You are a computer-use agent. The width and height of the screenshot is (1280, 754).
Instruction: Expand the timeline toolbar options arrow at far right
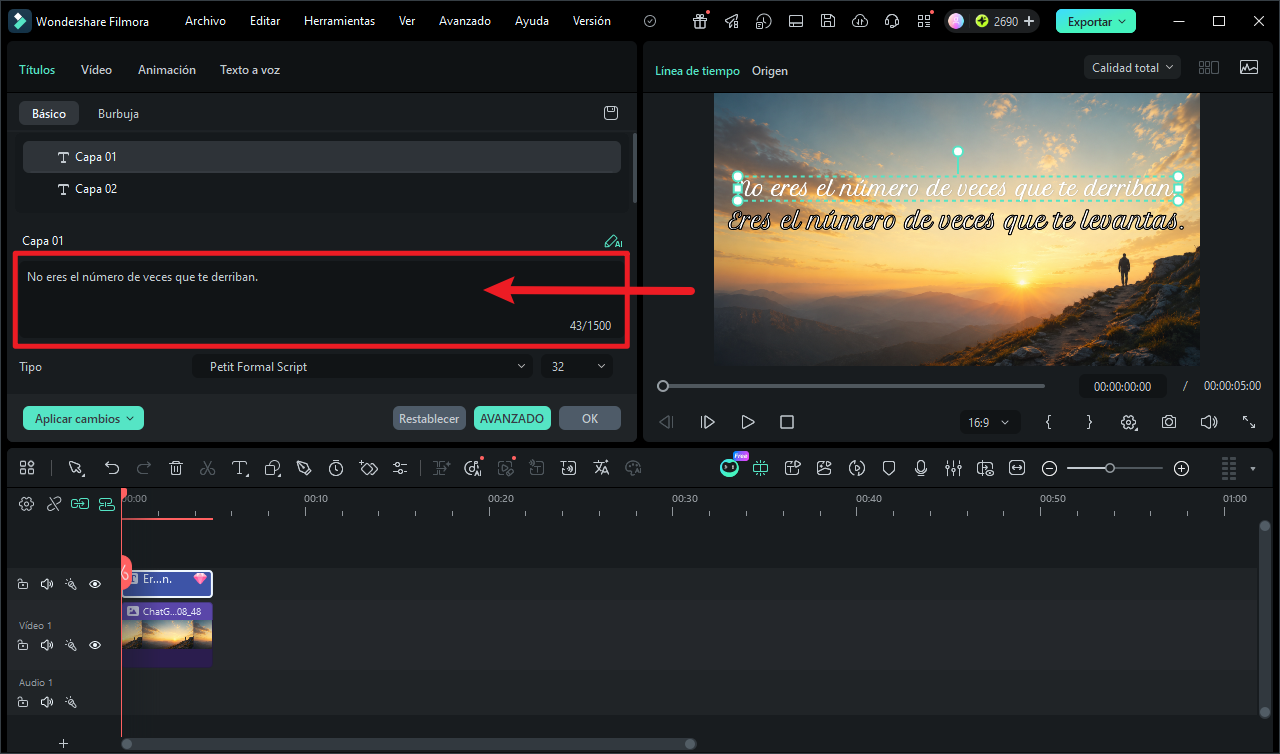[x=1253, y=468]
